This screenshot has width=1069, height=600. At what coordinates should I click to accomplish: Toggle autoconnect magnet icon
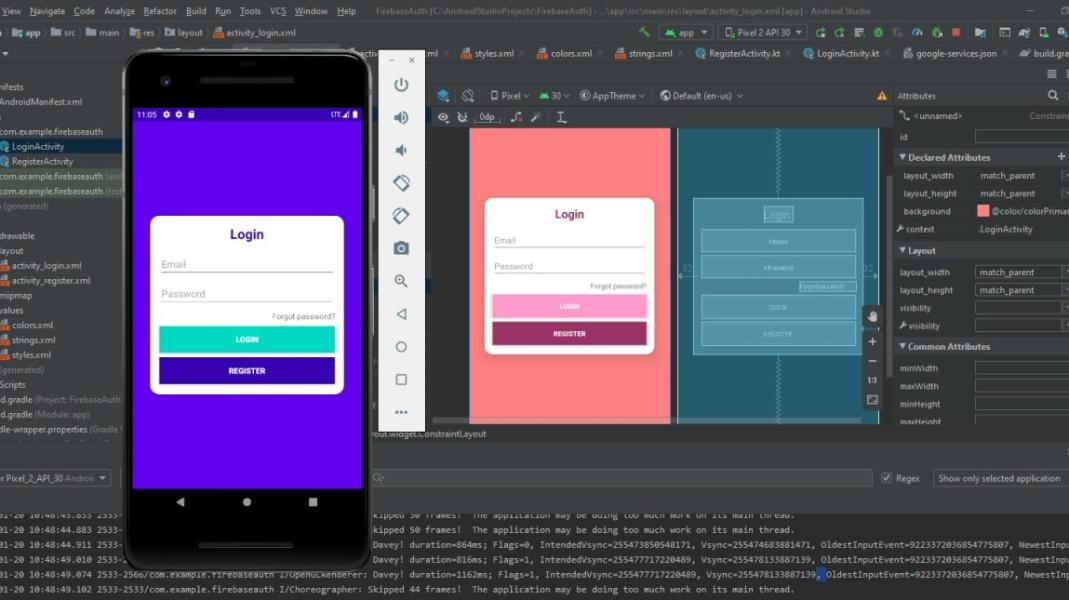(x=462, y=117)
